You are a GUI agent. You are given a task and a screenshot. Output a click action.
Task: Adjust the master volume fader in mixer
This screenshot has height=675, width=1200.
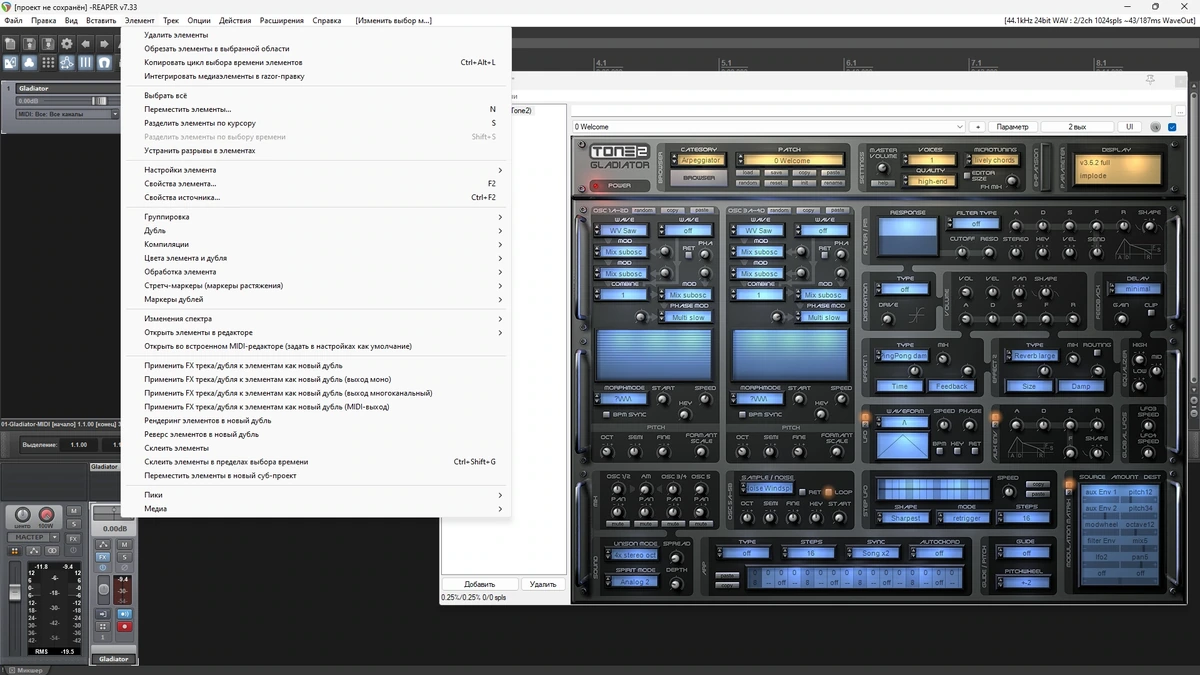(x=15, y=593)
